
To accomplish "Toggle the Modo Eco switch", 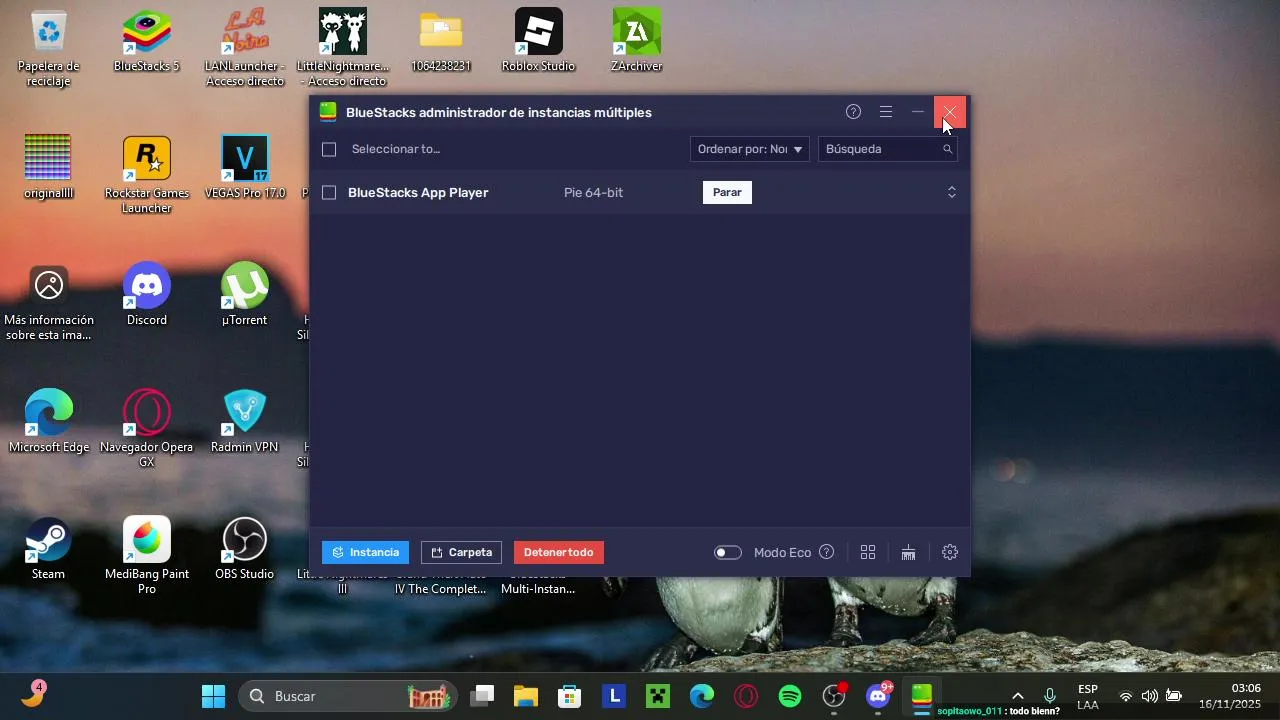I will [x=728, y=552].
